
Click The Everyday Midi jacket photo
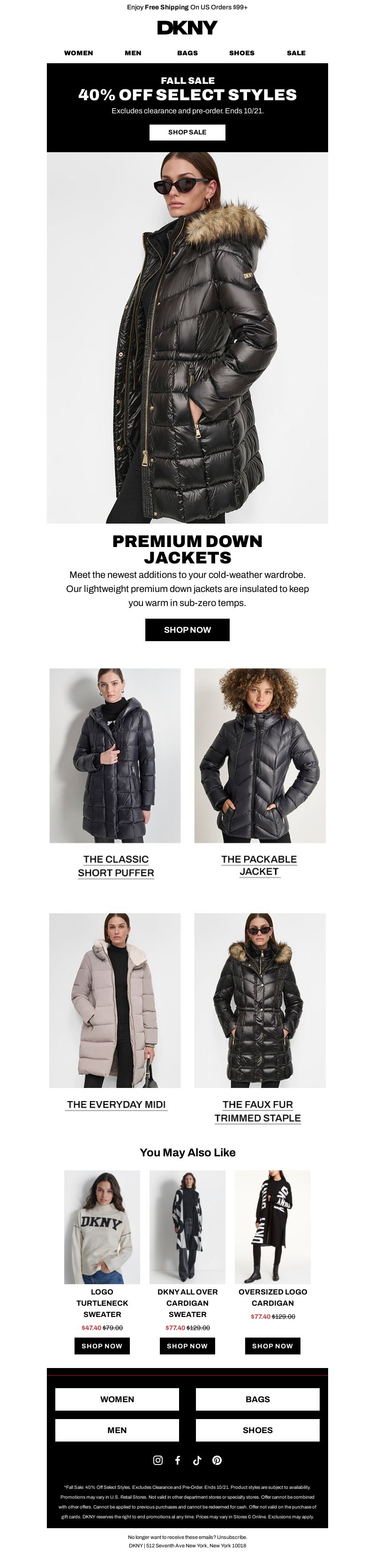click(x=115, y=999)
